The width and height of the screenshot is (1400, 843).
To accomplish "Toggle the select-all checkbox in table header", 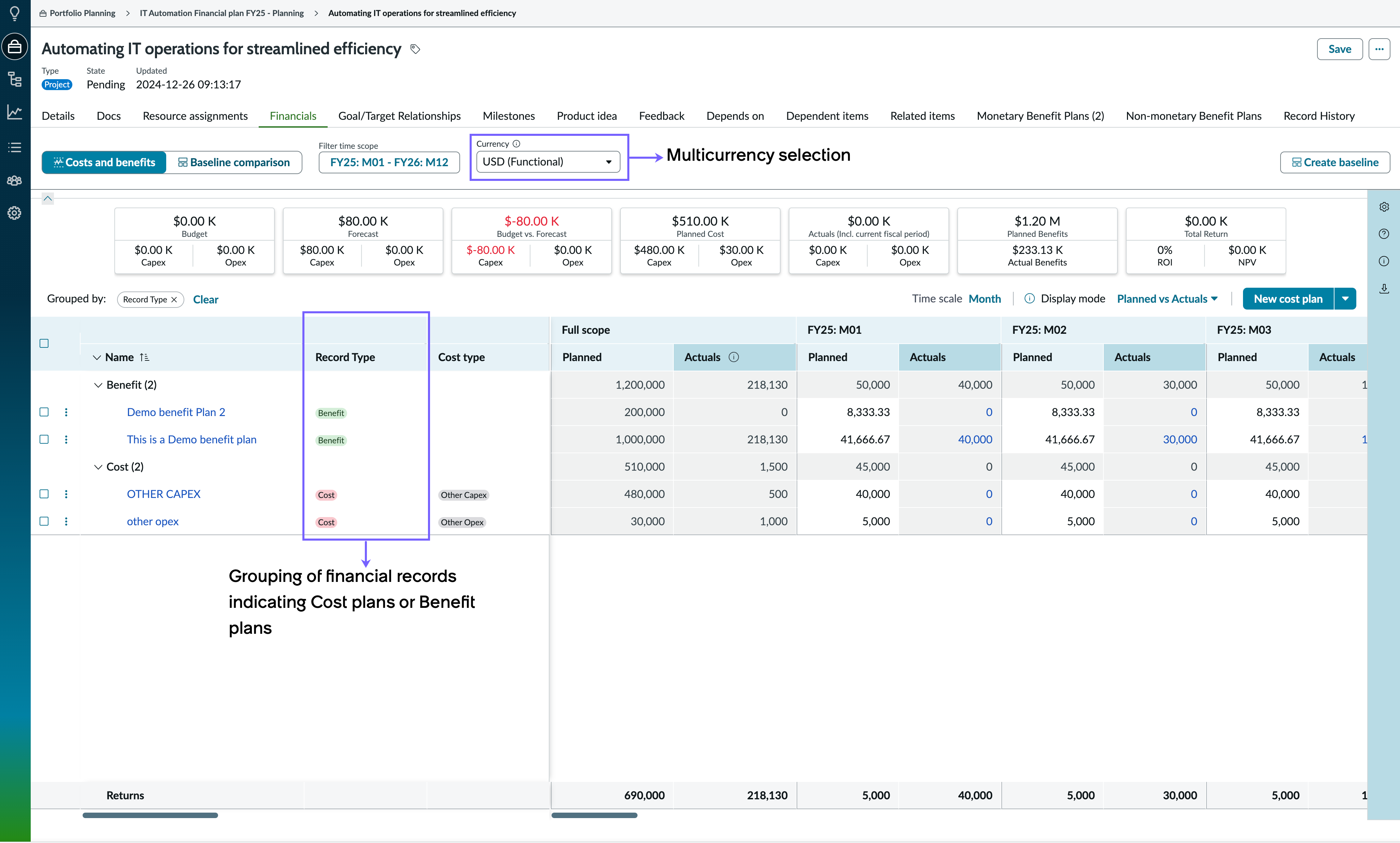I will pyautogui.click(x=44, y=343).
